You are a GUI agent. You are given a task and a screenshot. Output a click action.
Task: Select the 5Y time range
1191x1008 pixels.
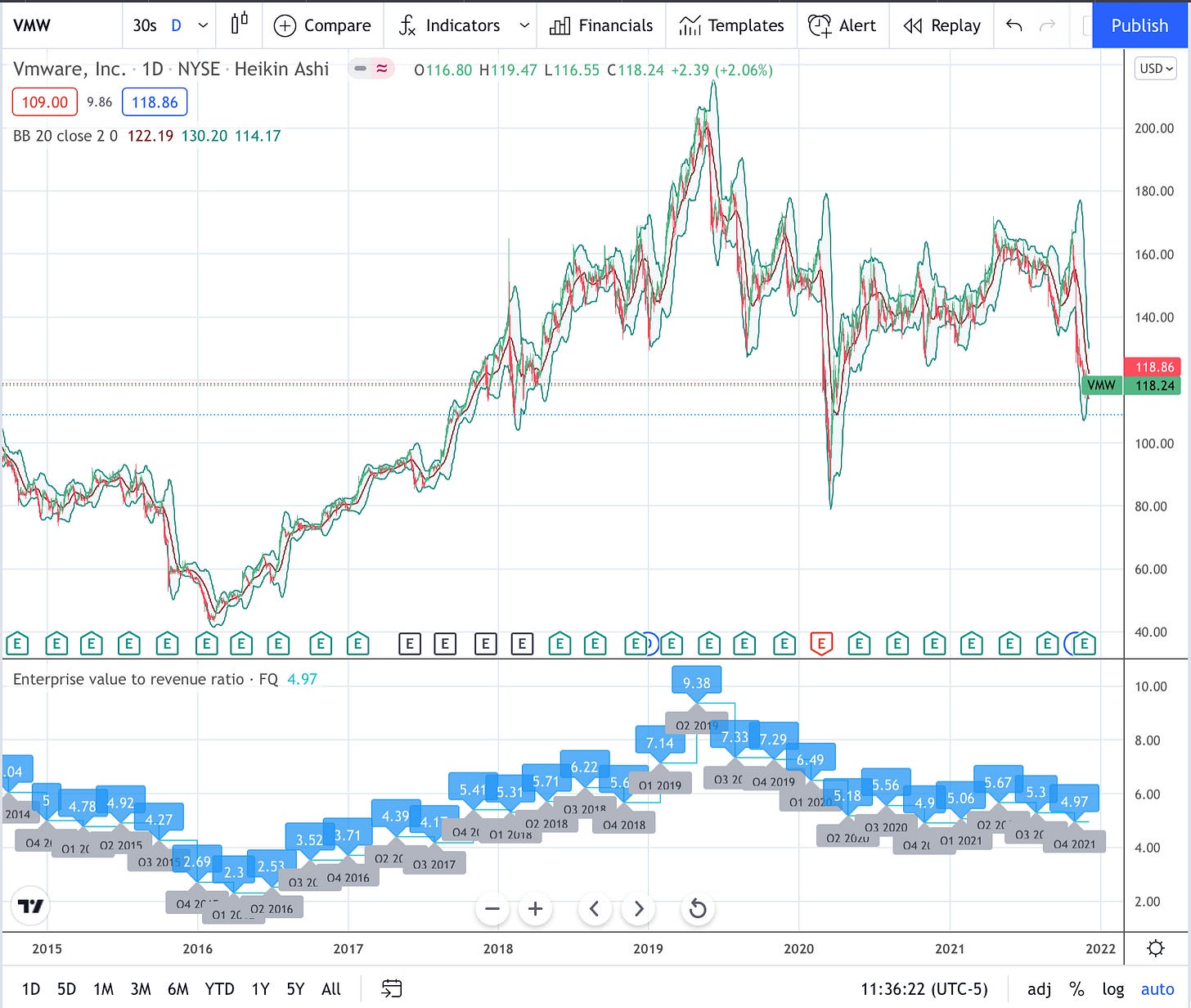click(x=295, y=989)
